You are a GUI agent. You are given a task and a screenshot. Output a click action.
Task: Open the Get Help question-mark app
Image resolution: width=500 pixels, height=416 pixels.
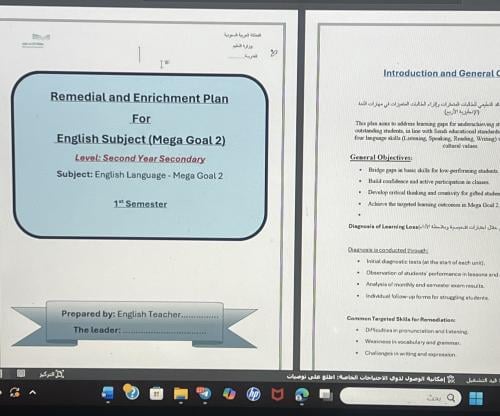131,392
